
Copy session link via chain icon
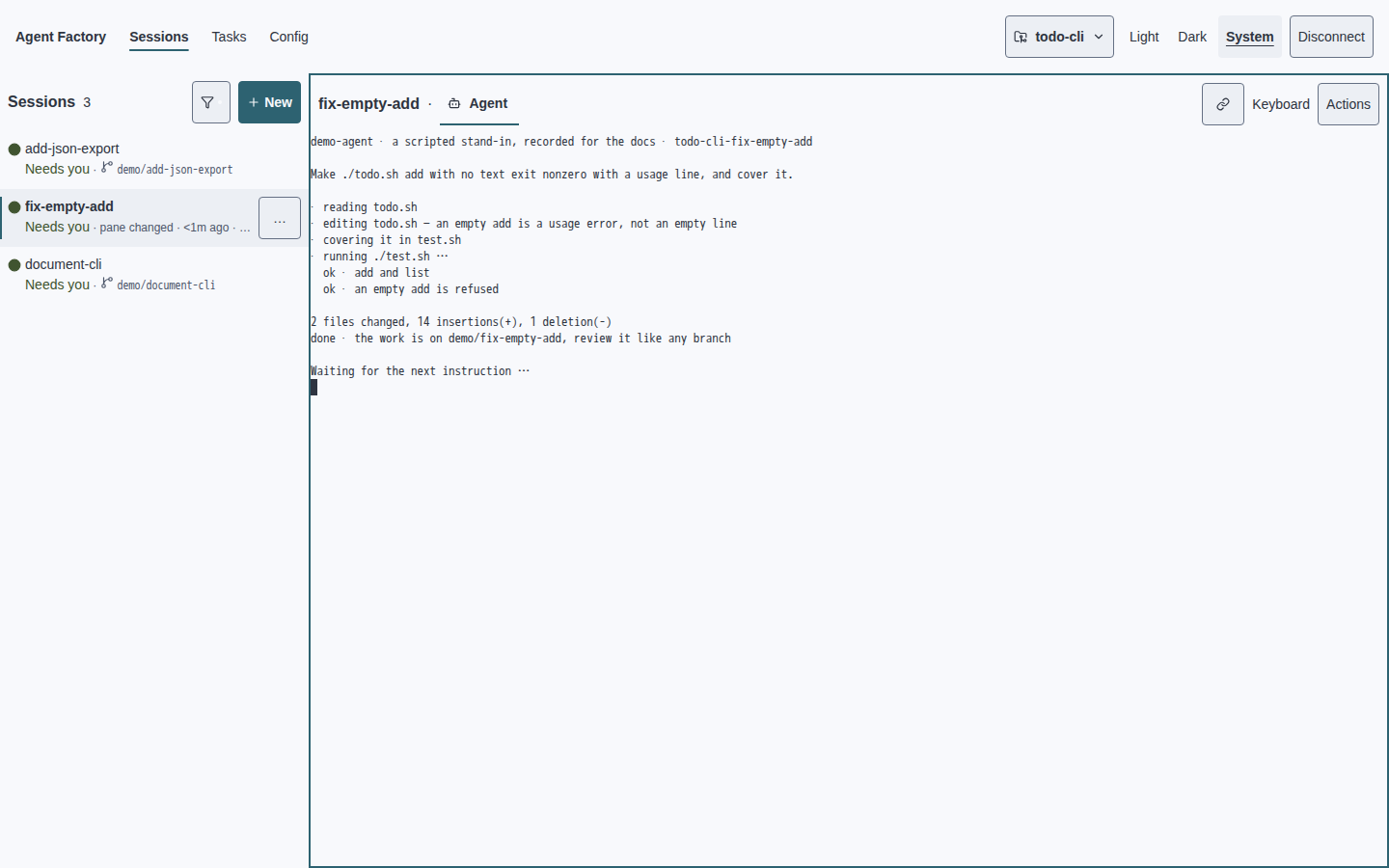pyautogui.click(x=1222, y=104)
